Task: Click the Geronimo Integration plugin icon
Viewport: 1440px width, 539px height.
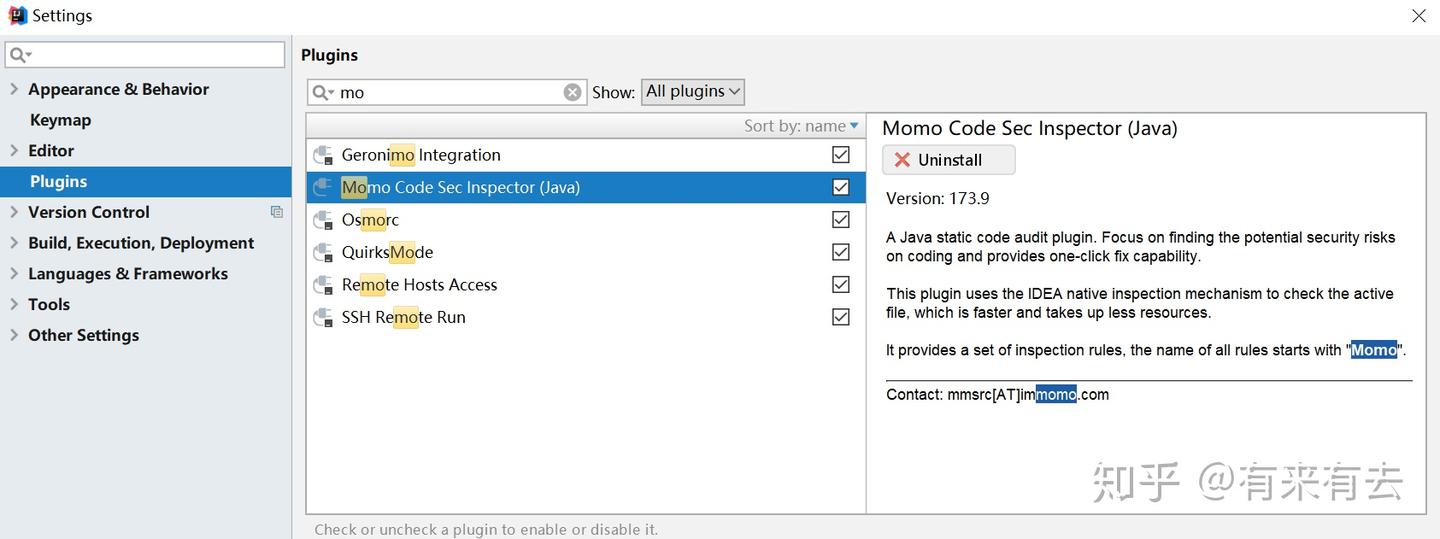Action: (323, 155)
